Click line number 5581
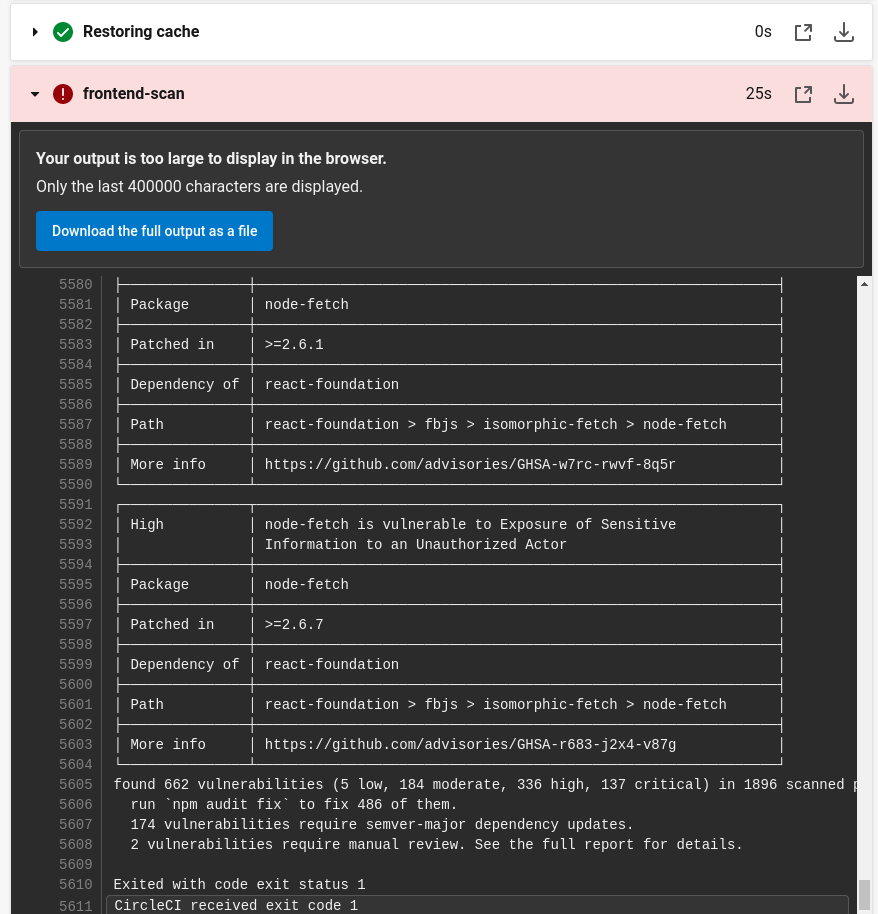The image size is (878, 914). point(76,304)
